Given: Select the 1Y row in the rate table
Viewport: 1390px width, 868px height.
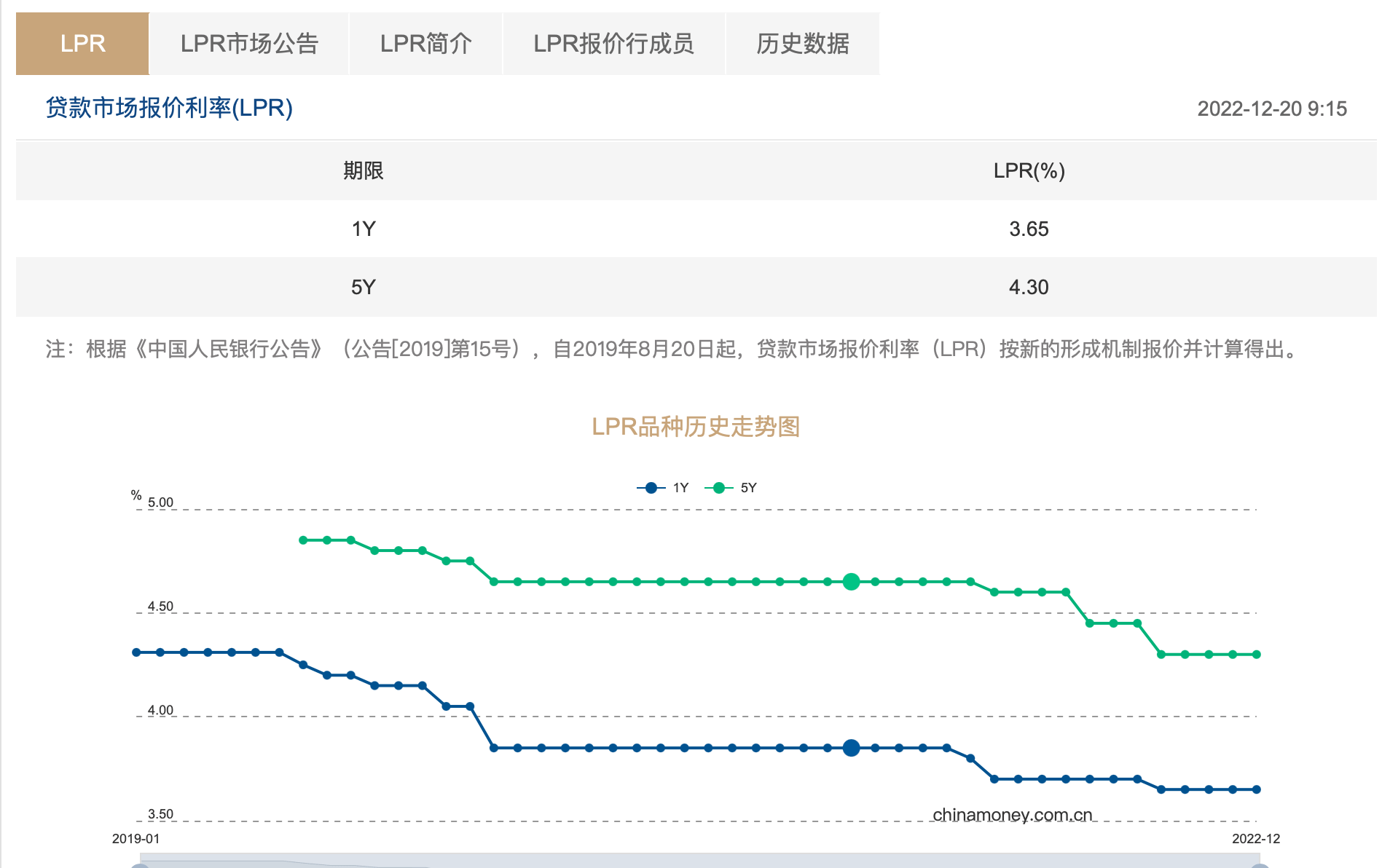Looking at the screenshot, I should pos(695,228).
